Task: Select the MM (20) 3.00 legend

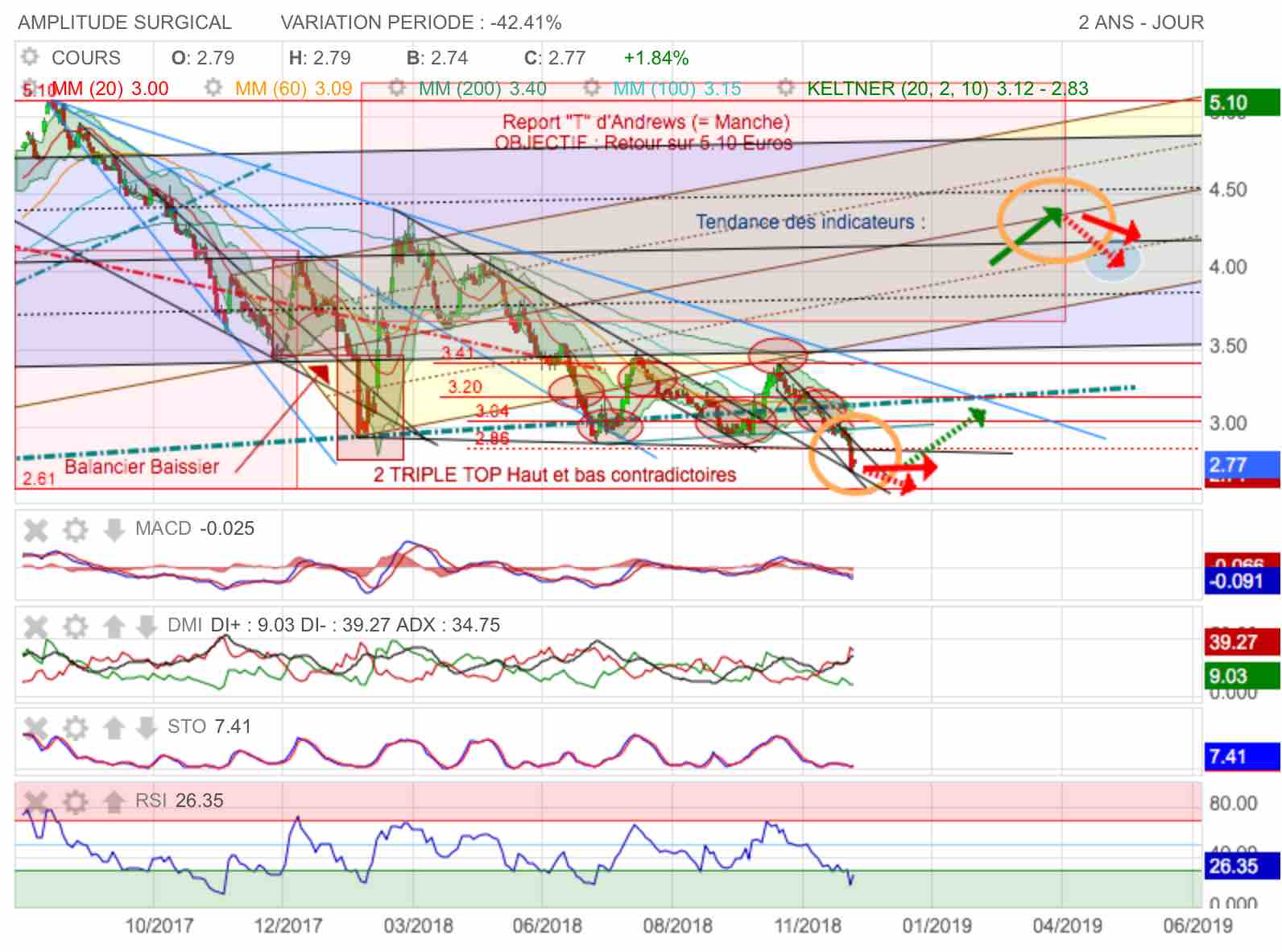Action: point(110,89)
